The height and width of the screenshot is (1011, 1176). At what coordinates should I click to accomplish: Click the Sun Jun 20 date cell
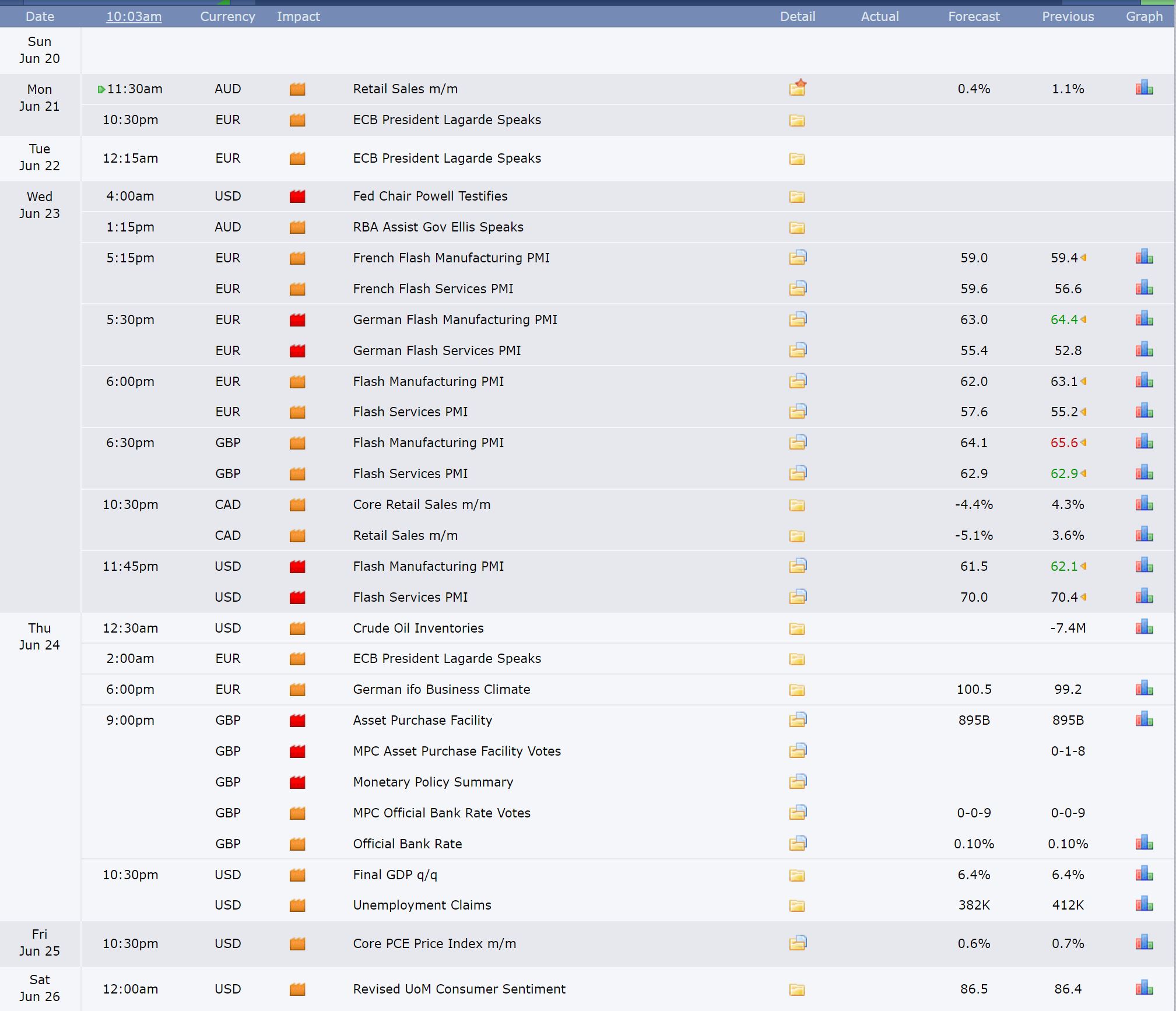tap(40, 50)
